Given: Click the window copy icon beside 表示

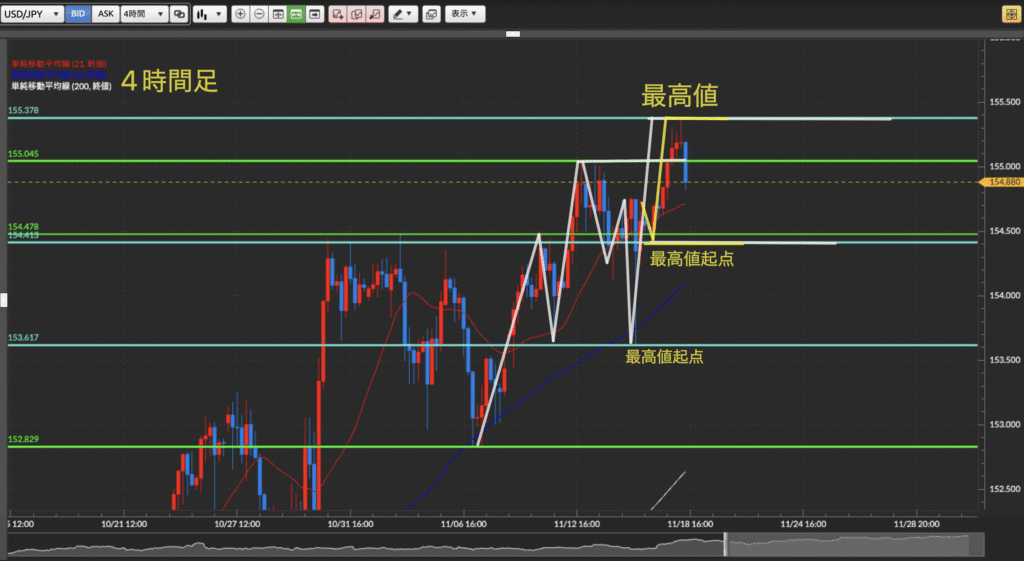Looking at the screenshot, I should [x=431, y=15].
